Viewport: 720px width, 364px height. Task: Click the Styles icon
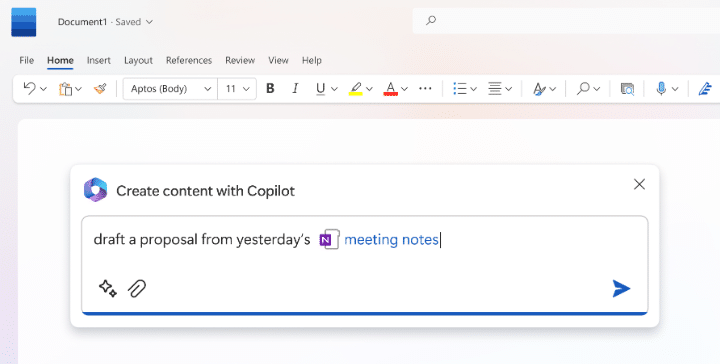[x=539, y=89]
